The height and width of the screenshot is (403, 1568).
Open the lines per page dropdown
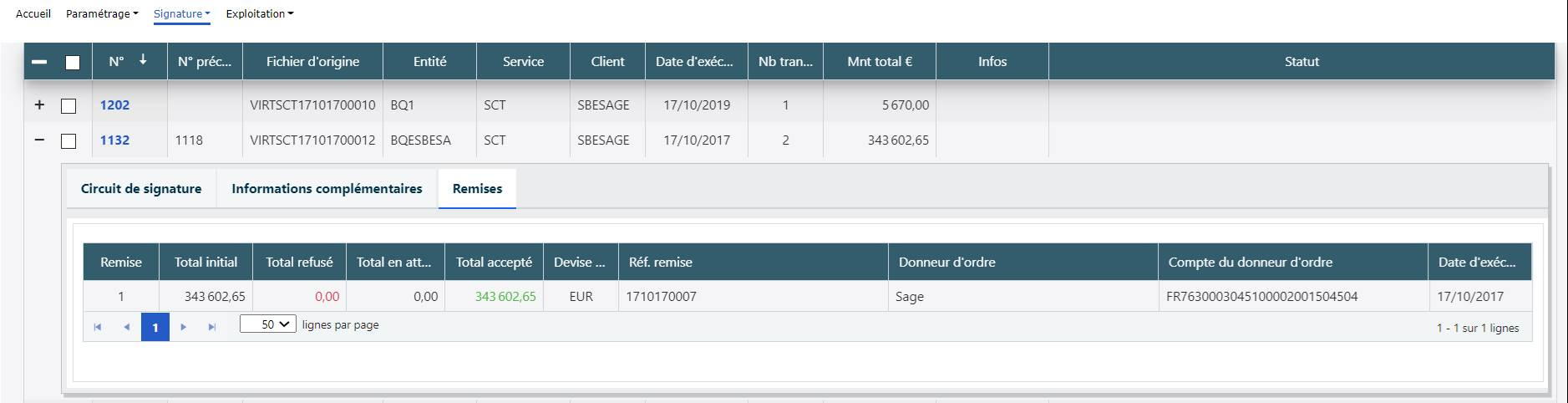pos(268,324)
